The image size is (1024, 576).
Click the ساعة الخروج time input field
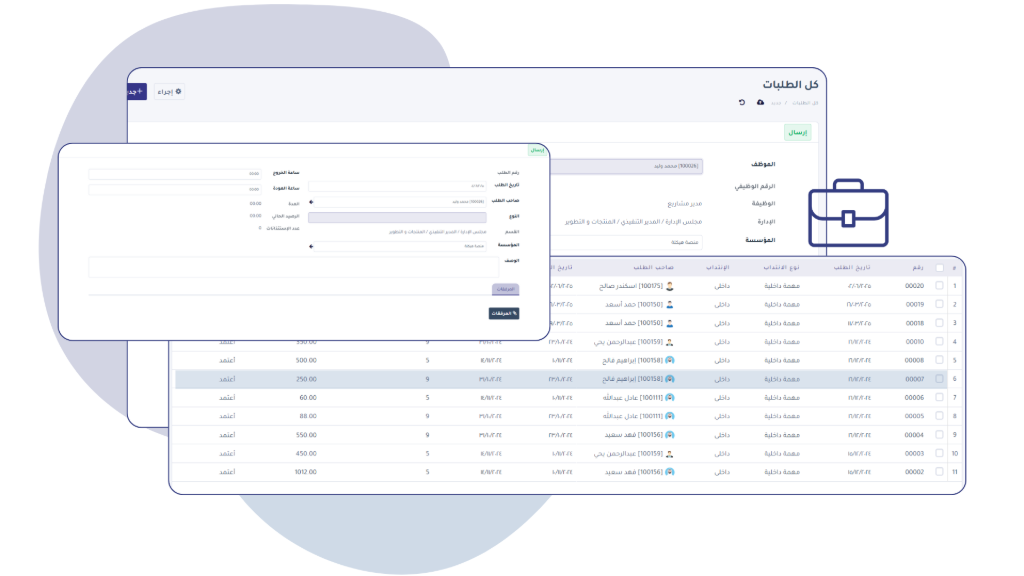coord(175,174)
